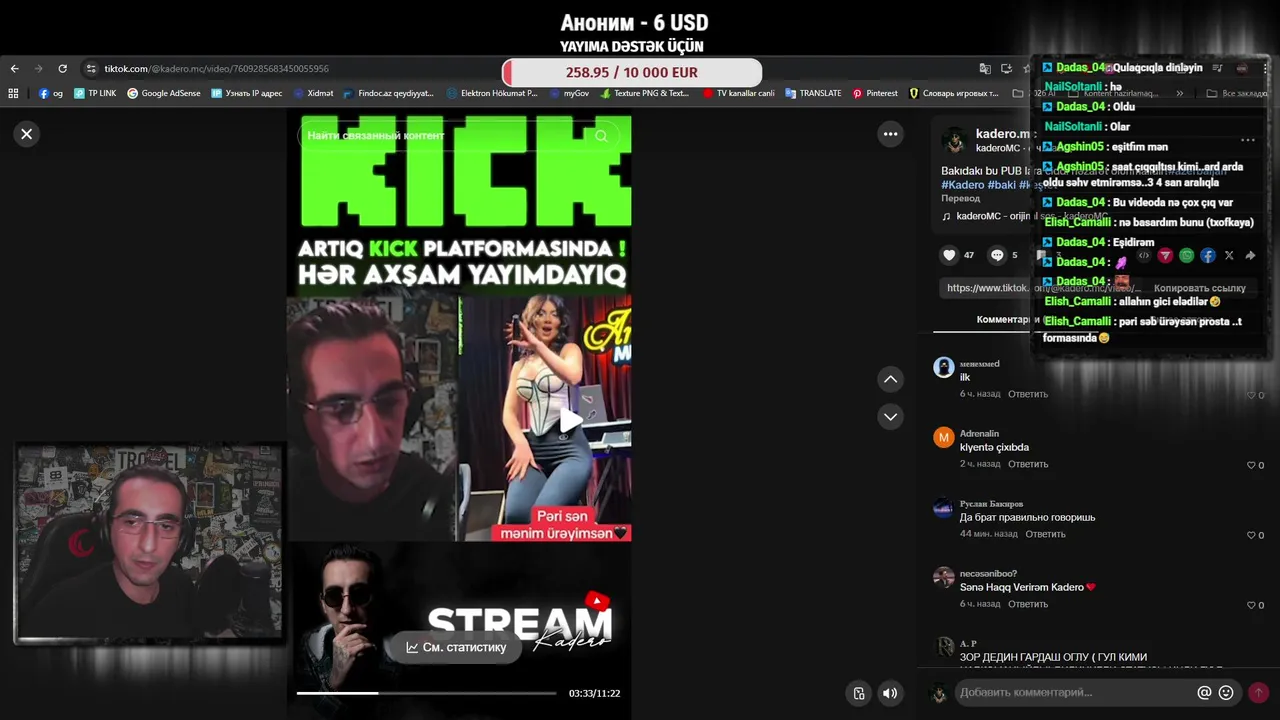Mute the video using the speaker icon
The width and height of the screenshot is (1280, 720).
890,693
